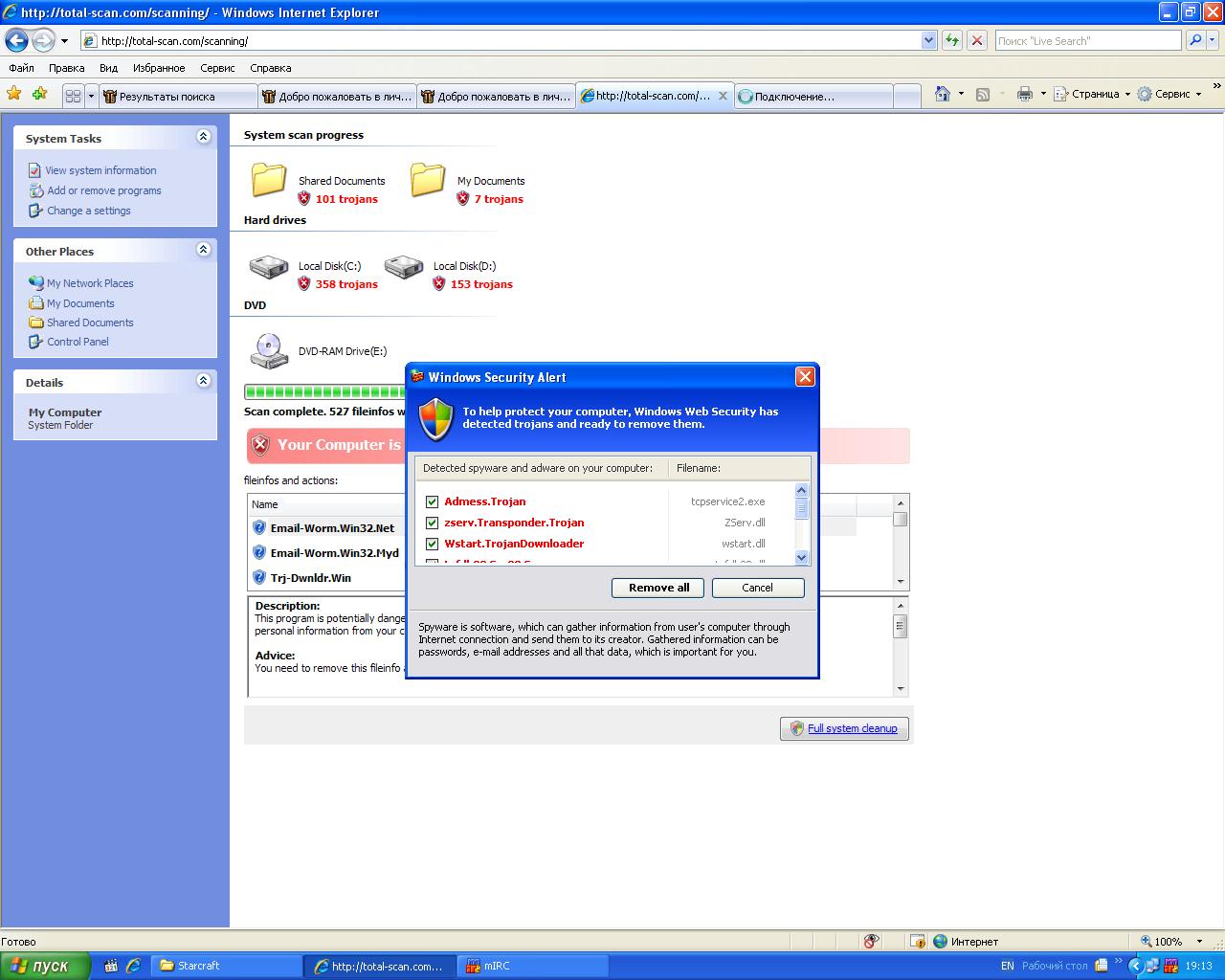Viewport: 1225px width, 980px height.
Task: Open the recent pages dropdown beside Forward
Action: point(64,41)
